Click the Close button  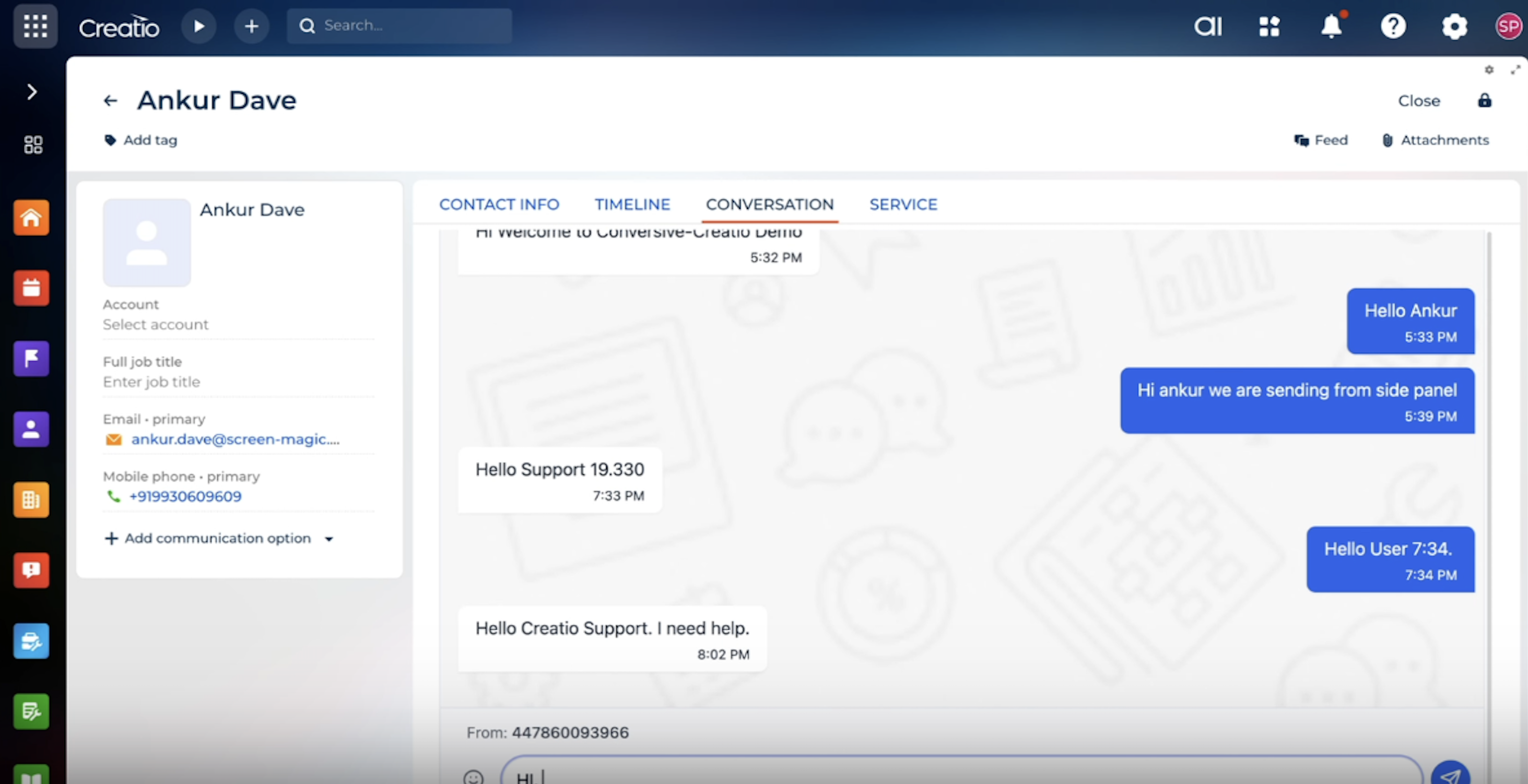point(1419,101)
